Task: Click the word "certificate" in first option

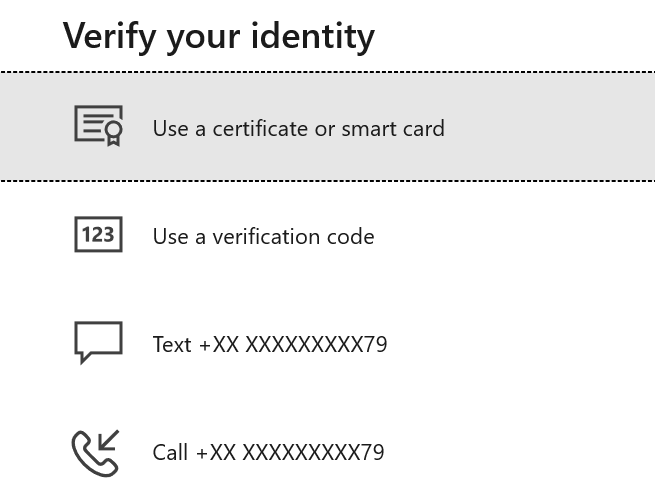Action: pyautogui.click(x=260, y=128)
